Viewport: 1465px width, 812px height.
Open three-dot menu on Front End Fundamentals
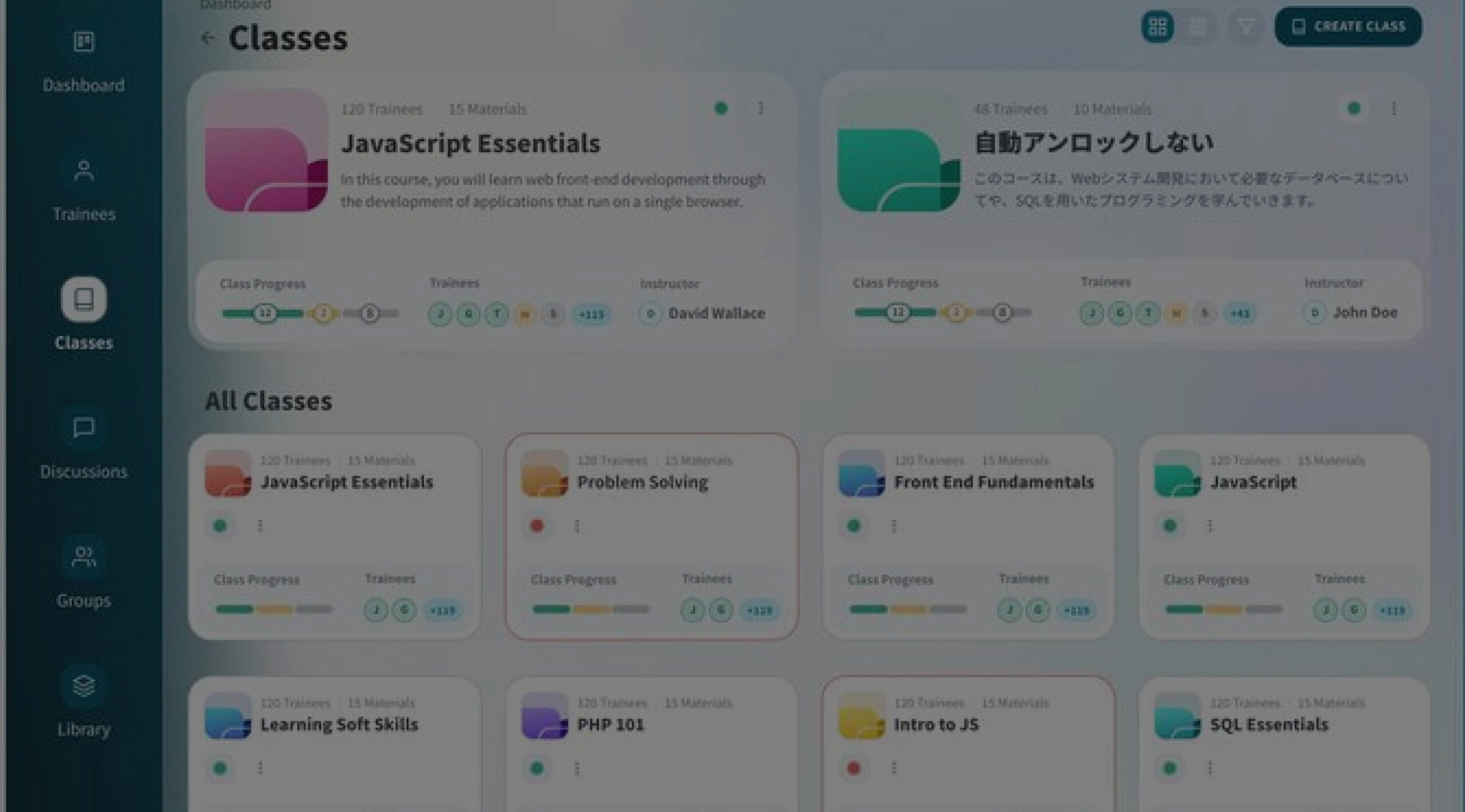pyautogui.click(x=894, y=526)
